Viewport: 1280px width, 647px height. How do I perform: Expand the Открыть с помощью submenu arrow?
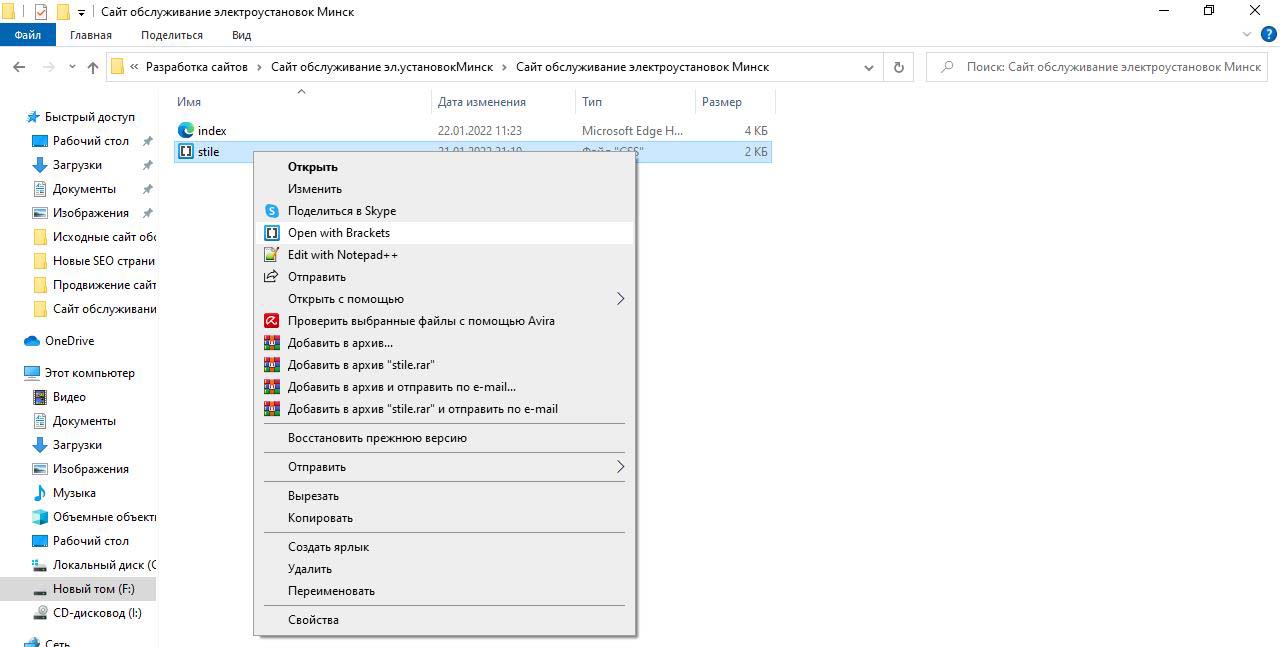pyautogui.click(x=620, y=299)
